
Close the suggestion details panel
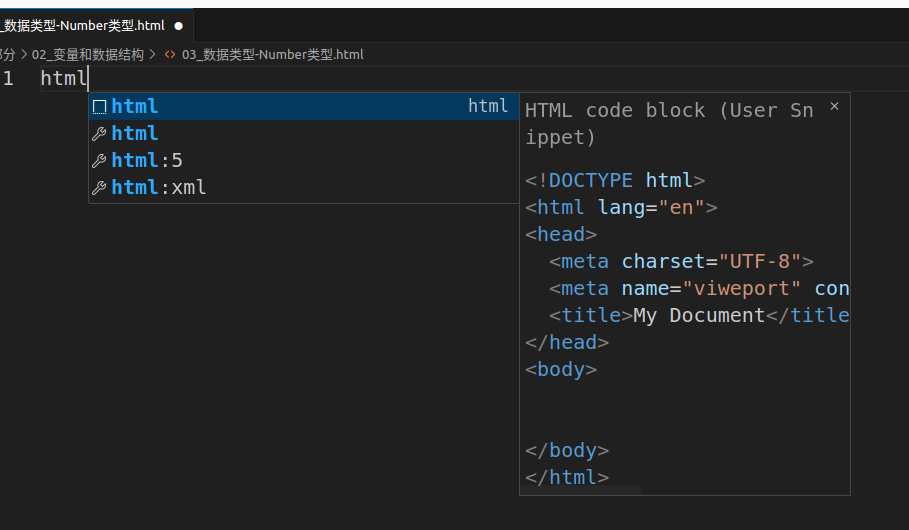835,106
